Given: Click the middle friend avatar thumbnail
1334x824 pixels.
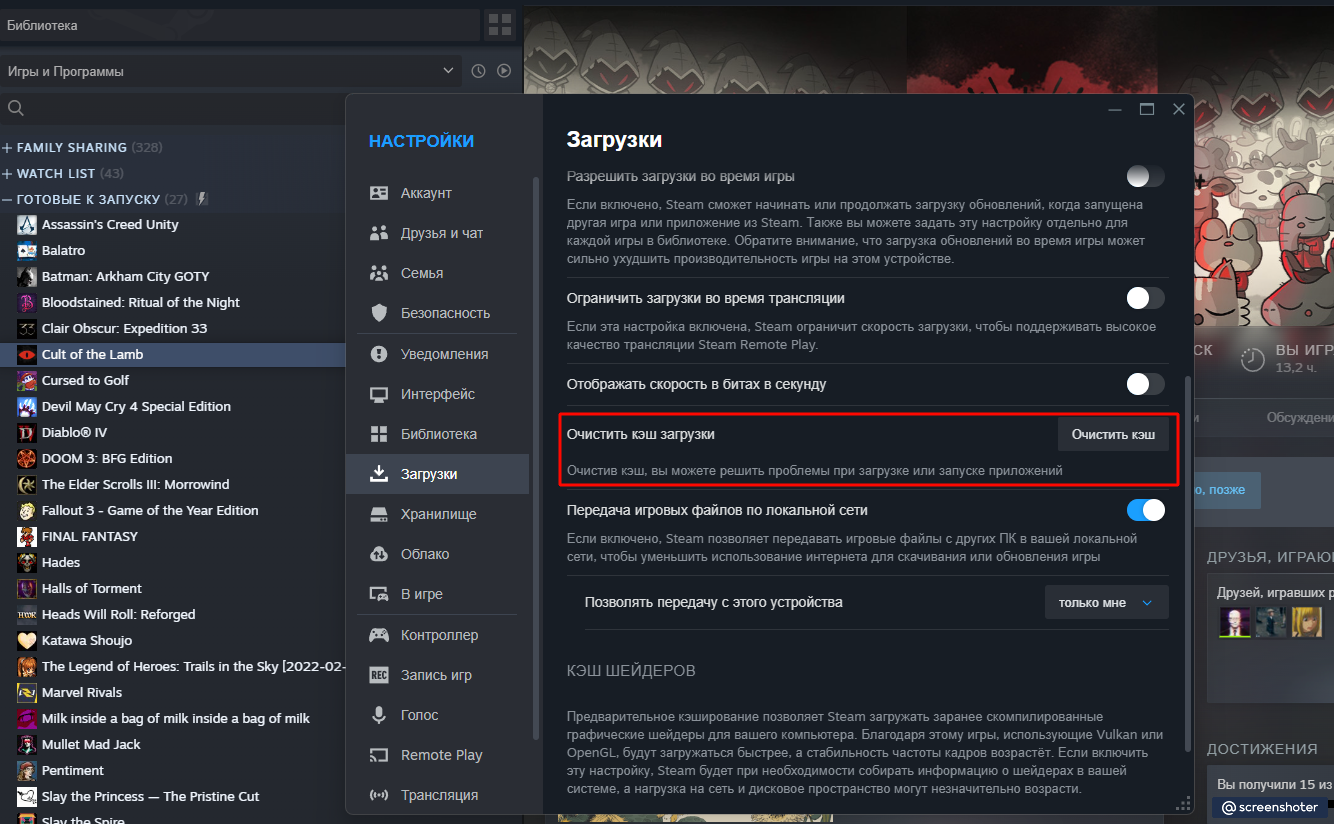Looking at the screenshot, I should 1270,622.
